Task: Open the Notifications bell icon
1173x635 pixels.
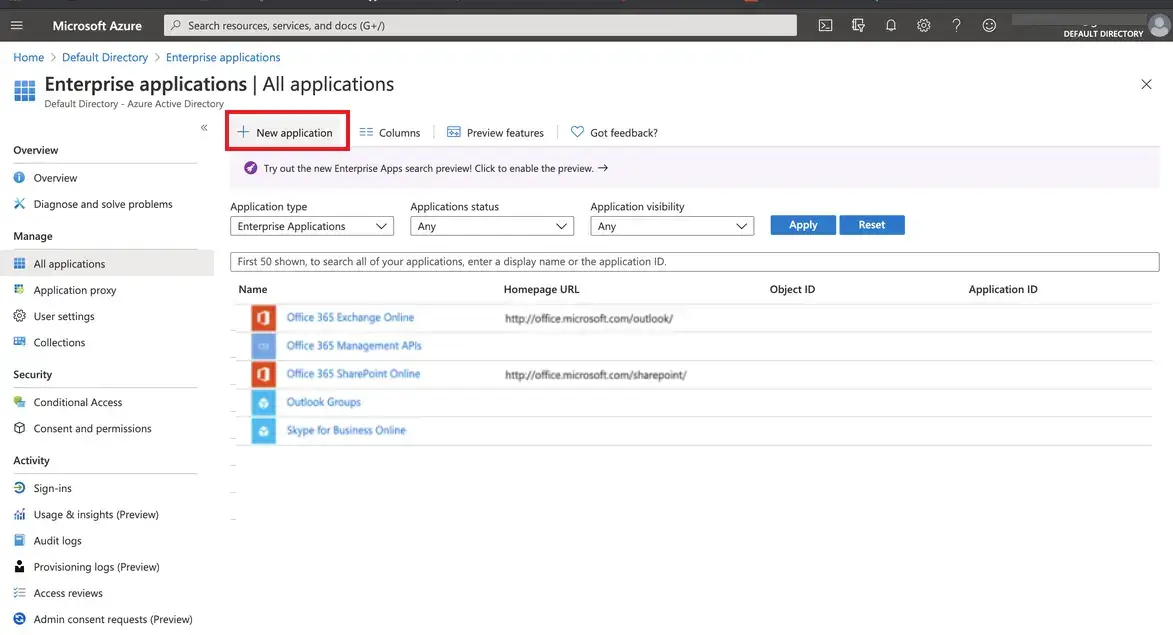Action: [x=890, y=24]
